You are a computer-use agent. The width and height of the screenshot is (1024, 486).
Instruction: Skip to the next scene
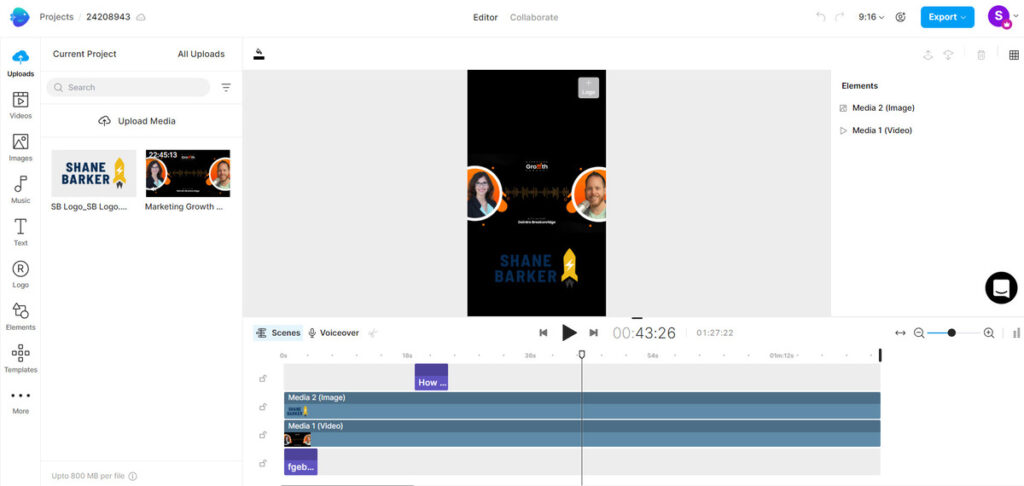[x=594, y=333]
